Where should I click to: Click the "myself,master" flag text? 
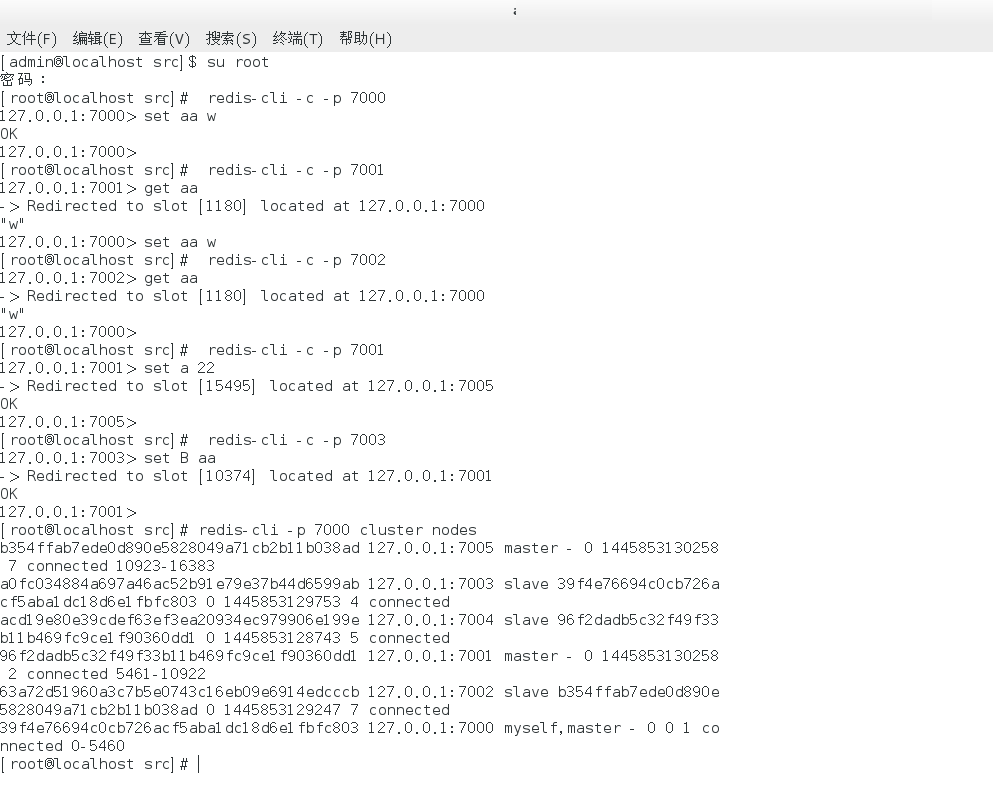(562, 729)
